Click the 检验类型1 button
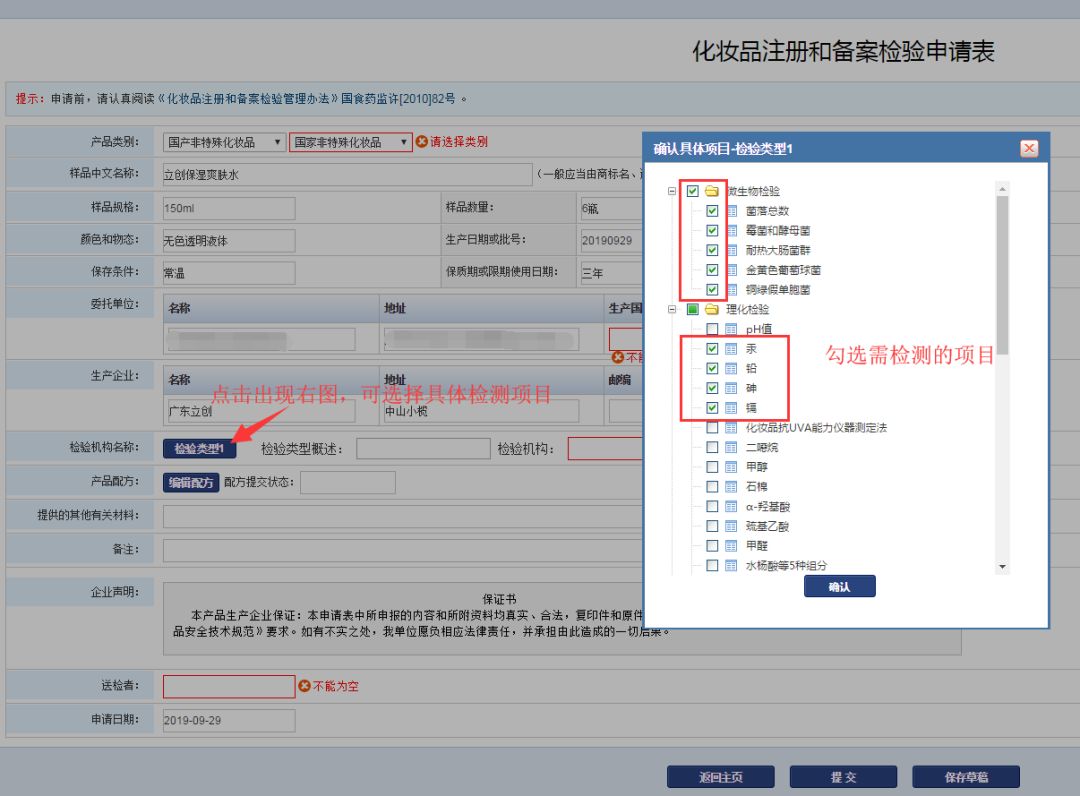 click(198, 449)
